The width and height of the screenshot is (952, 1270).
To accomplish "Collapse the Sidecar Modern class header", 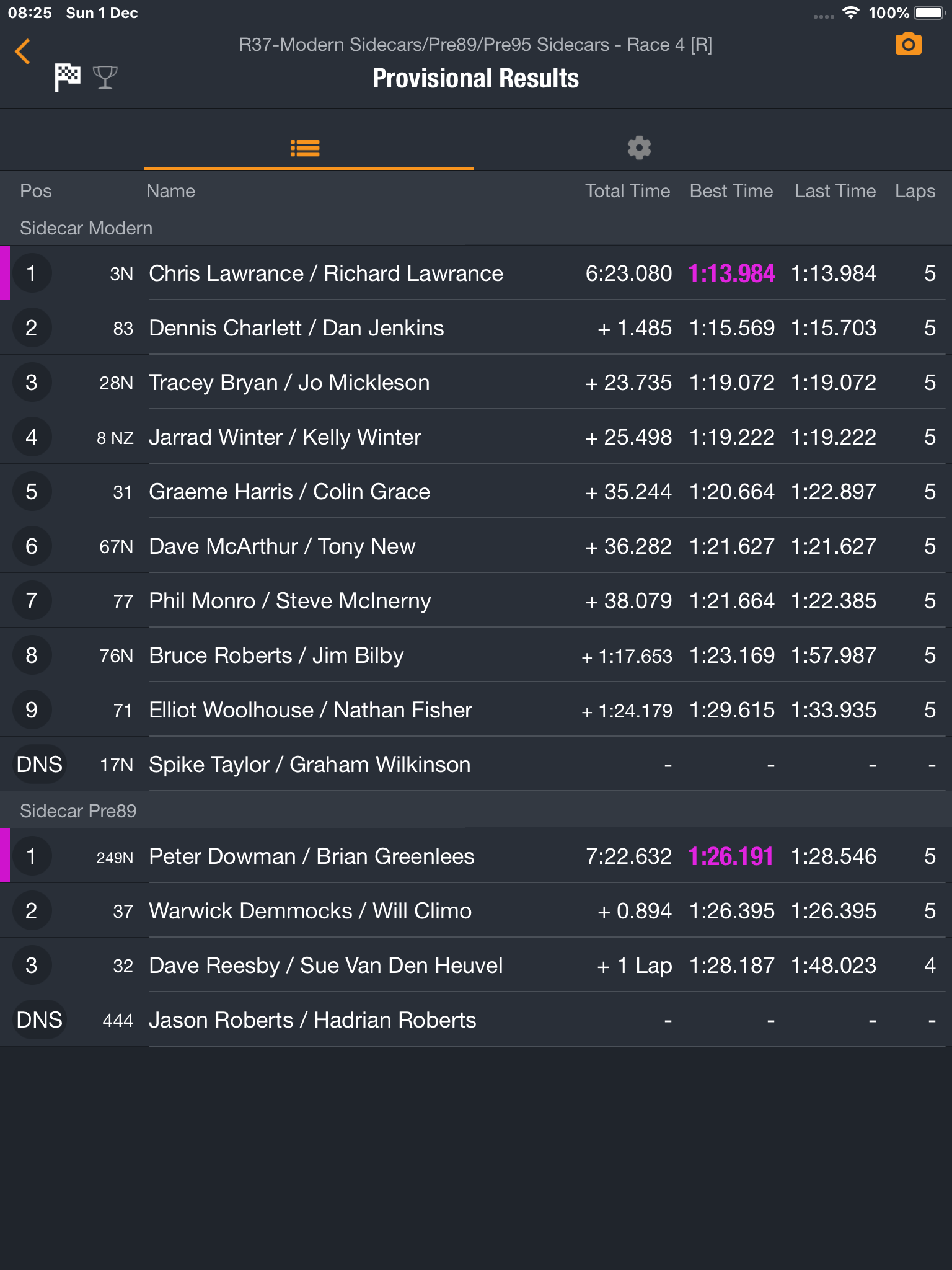I will 476,228.
